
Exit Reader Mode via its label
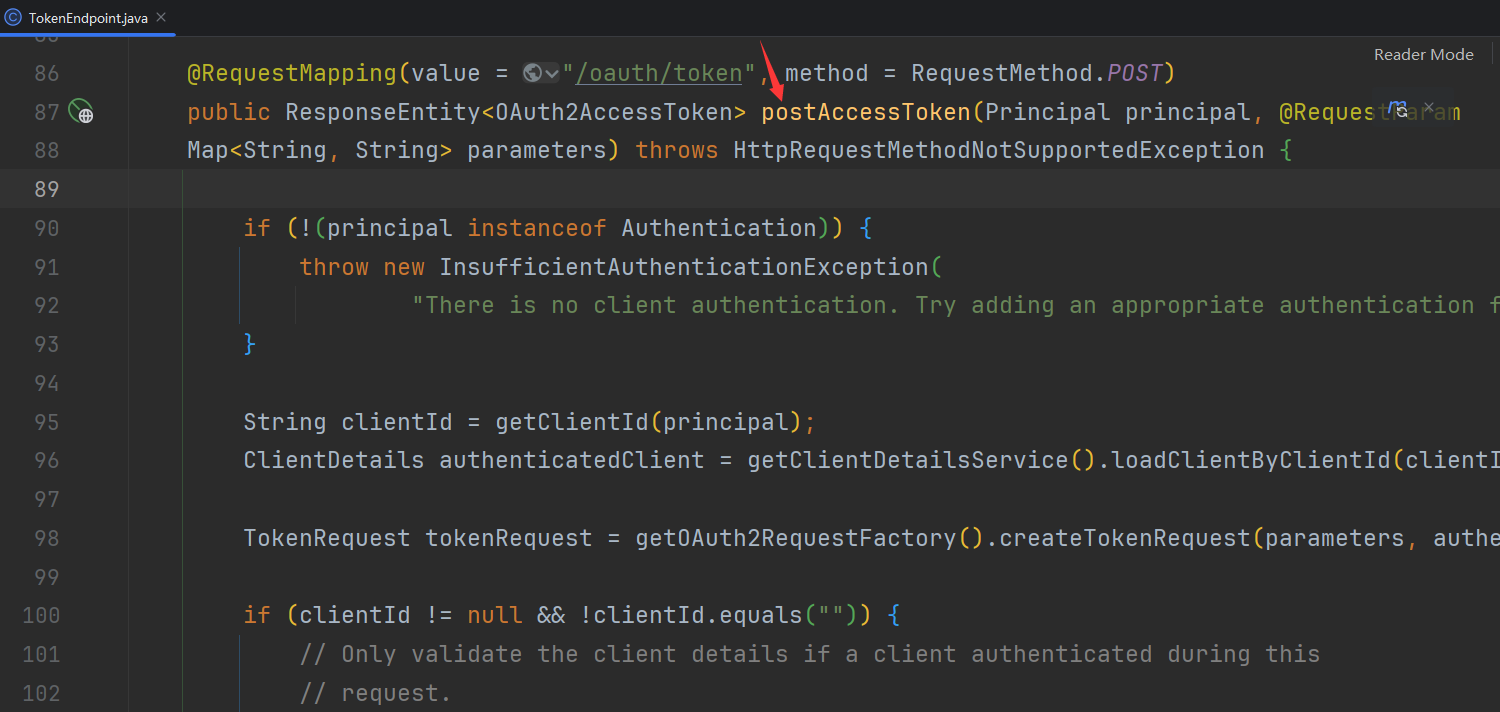coord(1423,54)
